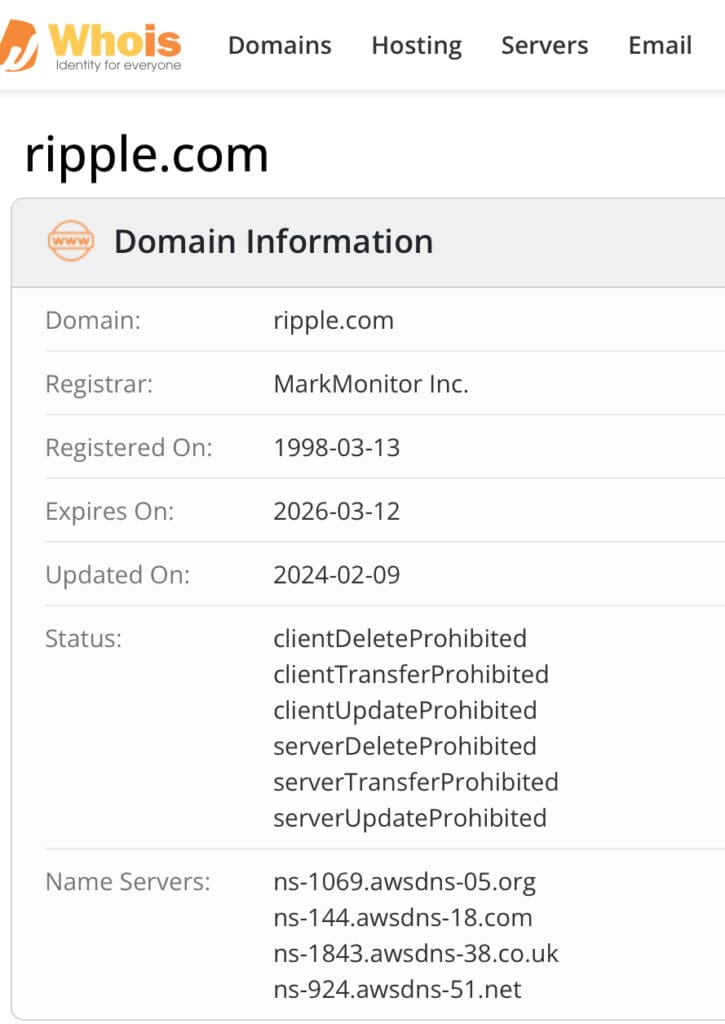
Task: Select the Email navigation entry
Action: click(659, 45)
